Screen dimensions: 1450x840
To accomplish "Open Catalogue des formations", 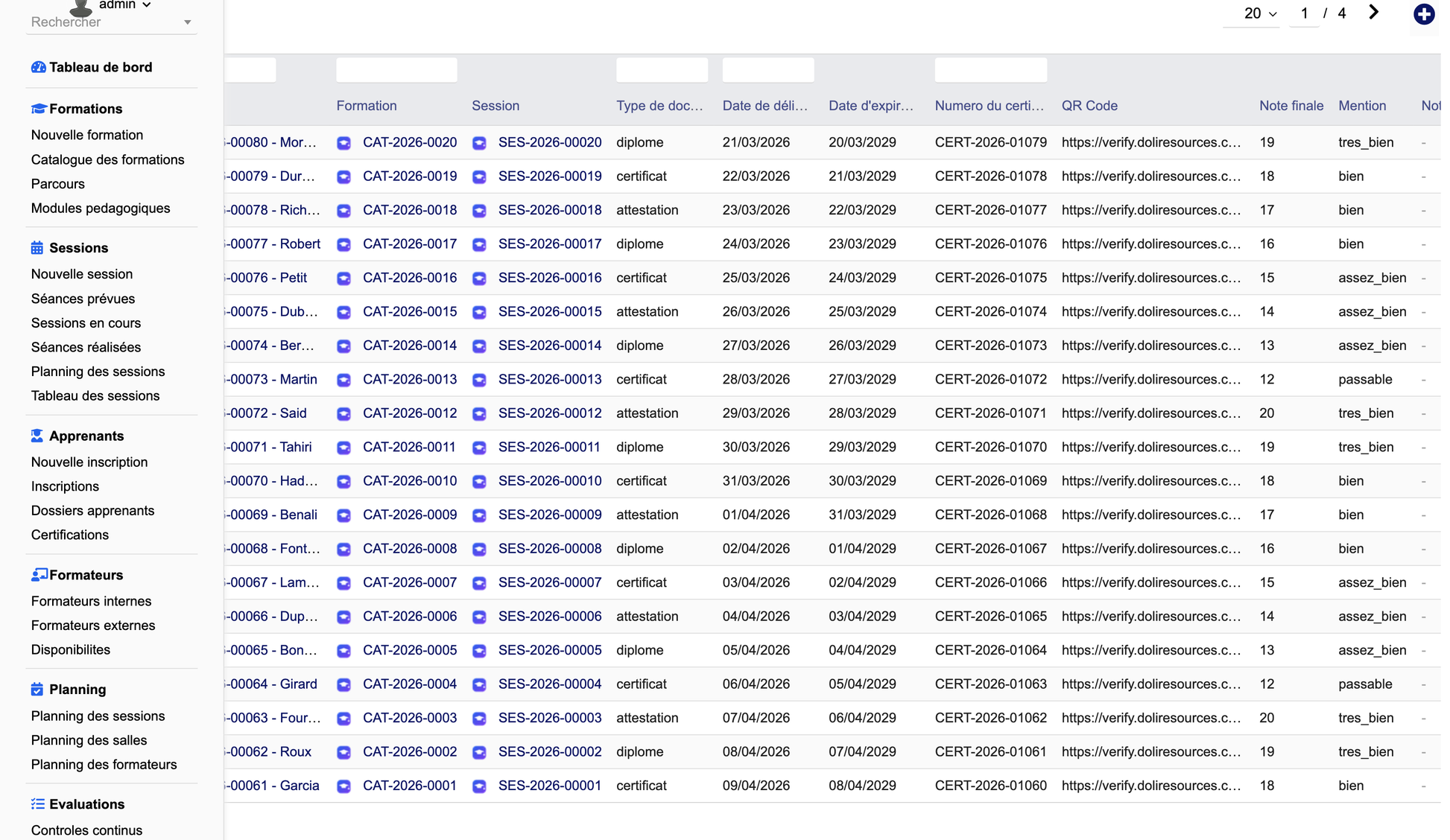I will (107, 159).
